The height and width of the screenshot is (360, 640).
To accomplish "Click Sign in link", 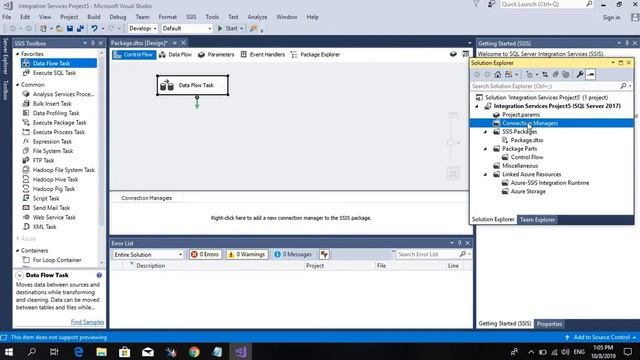I will (x=611, y=17).
